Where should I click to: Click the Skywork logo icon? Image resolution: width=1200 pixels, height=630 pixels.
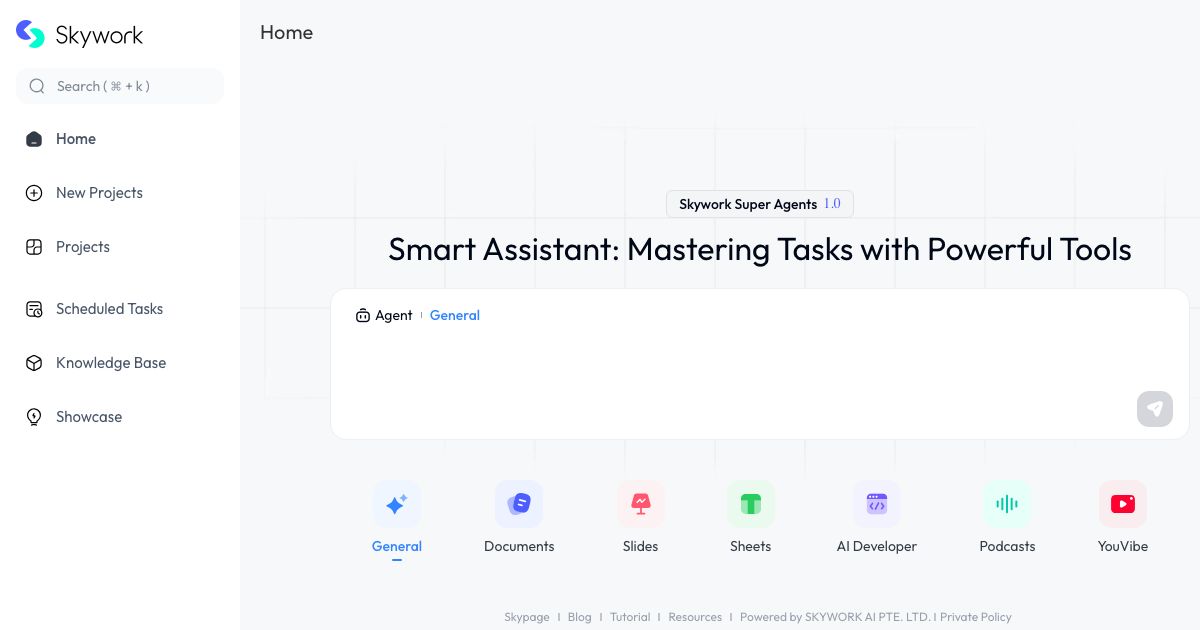pyautogui.click(x=31, y=34)
